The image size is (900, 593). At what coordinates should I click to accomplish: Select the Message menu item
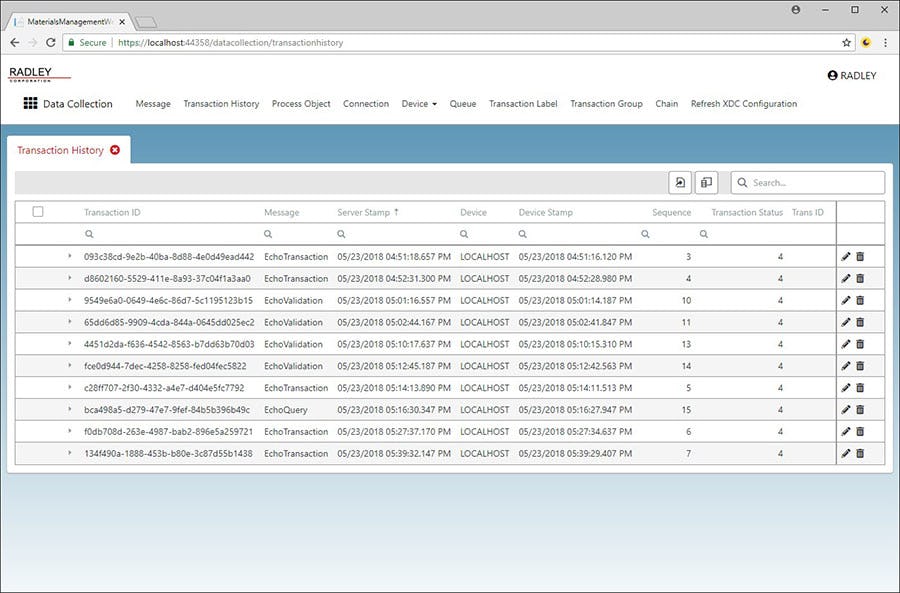153,103
